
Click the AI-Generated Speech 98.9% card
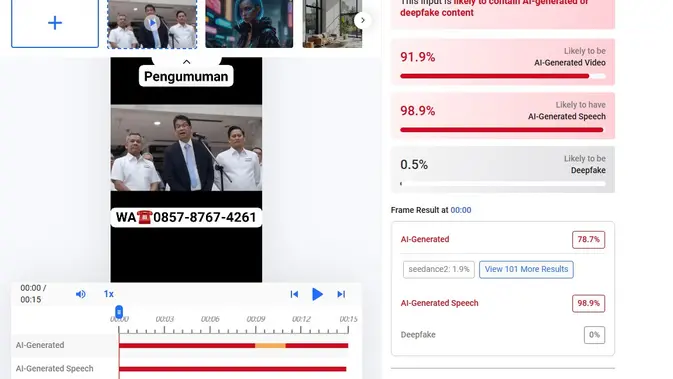click(503, 115)
